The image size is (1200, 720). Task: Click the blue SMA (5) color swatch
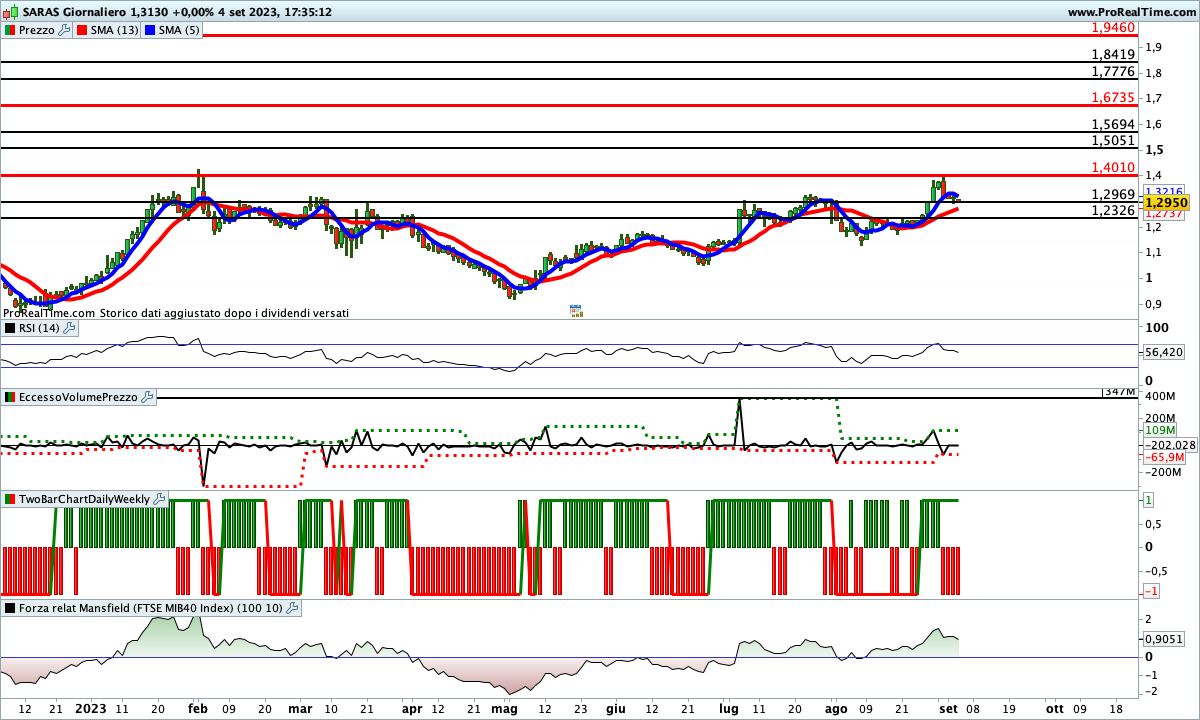coord(152,30)
